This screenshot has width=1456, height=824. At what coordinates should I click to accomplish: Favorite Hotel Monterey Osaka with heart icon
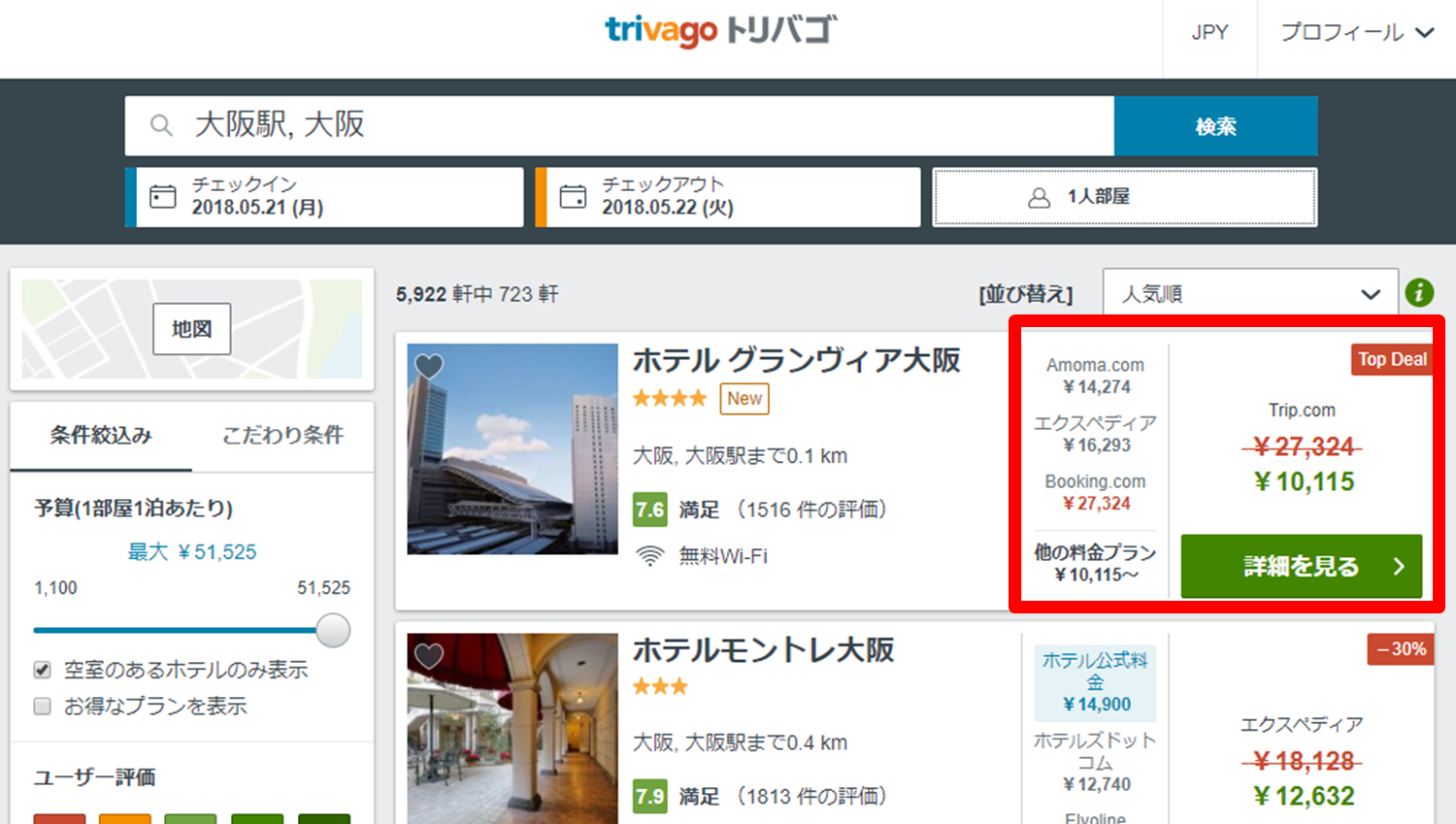click(x=429, y=656)
